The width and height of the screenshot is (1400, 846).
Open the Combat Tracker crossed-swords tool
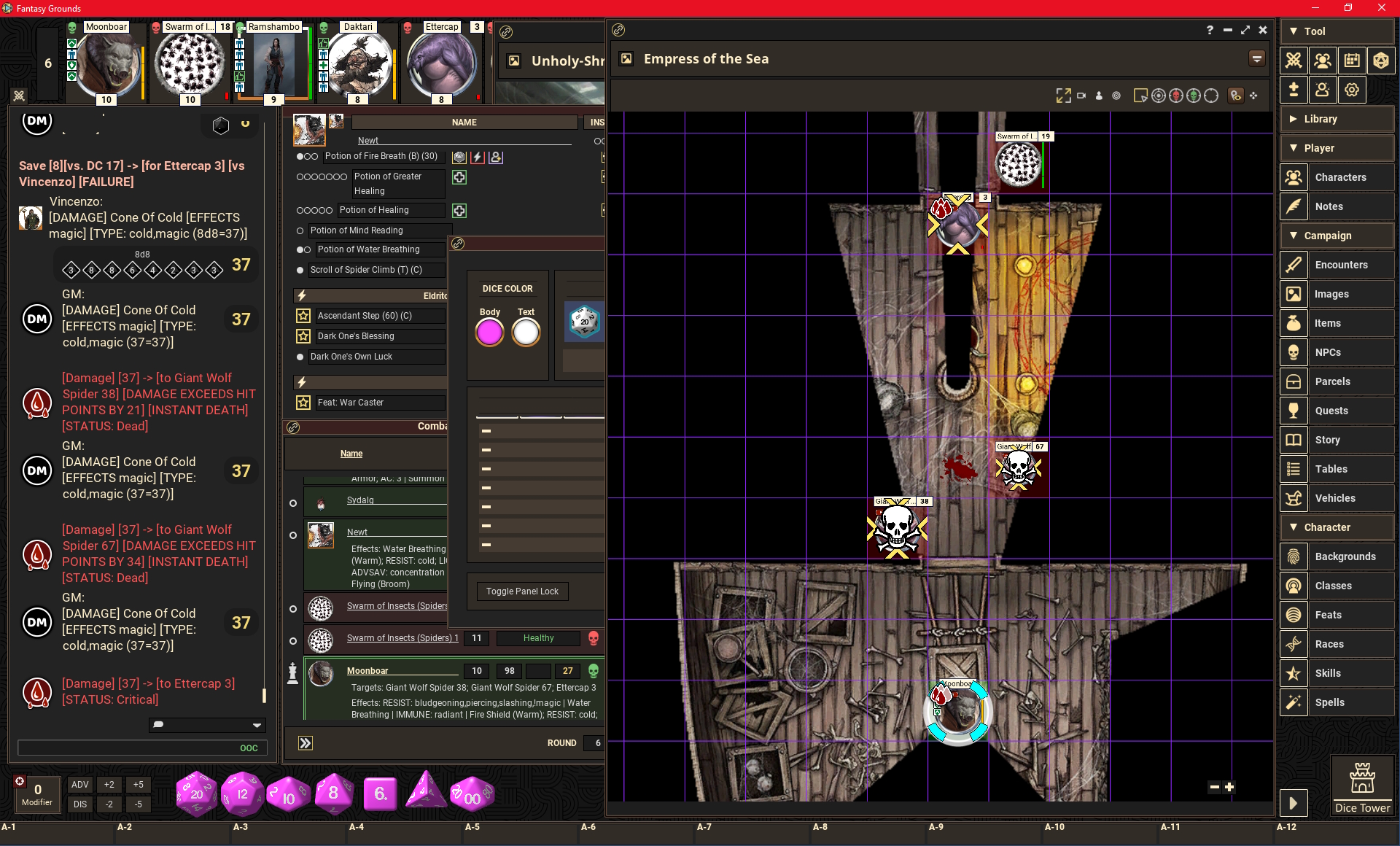click(1294, 61)
